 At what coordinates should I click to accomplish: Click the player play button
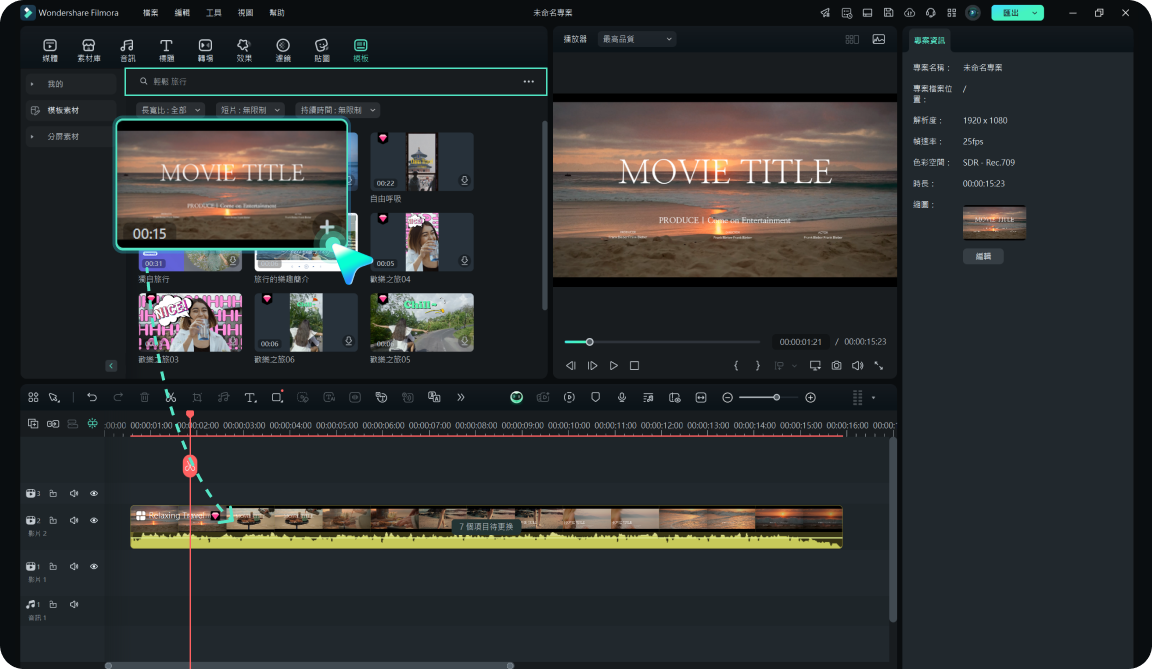tap(613, 366)
